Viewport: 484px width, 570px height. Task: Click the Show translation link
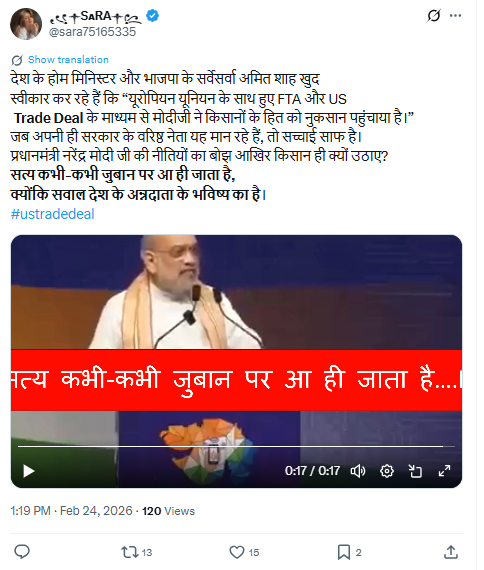point(68,60)
